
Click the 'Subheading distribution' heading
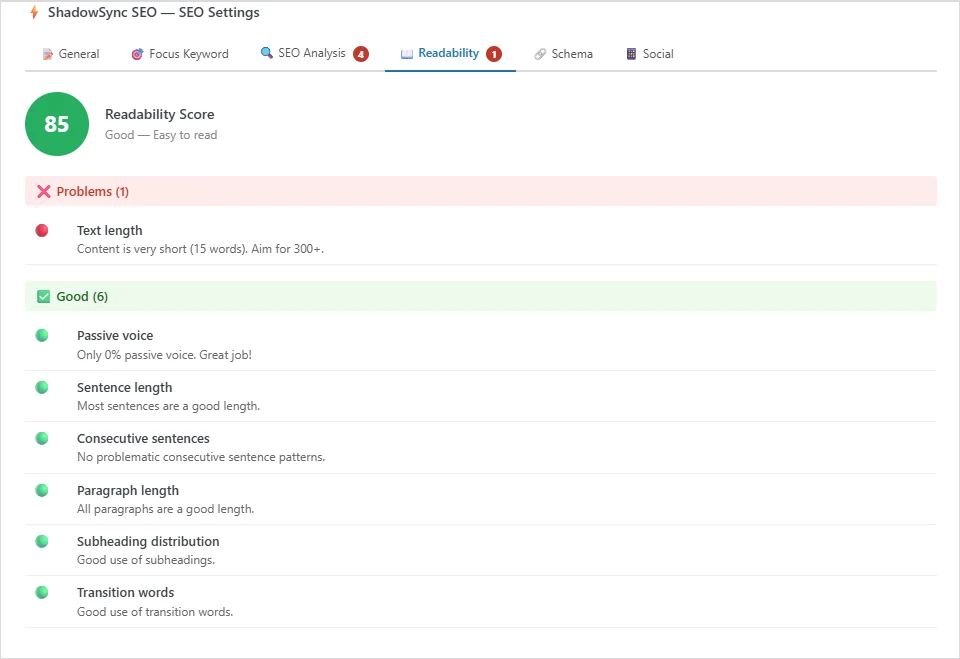tap(148, 541)
